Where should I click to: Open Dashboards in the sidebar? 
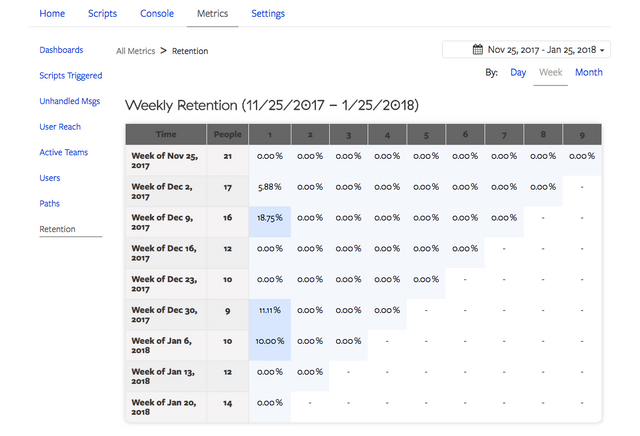point(61,50)
